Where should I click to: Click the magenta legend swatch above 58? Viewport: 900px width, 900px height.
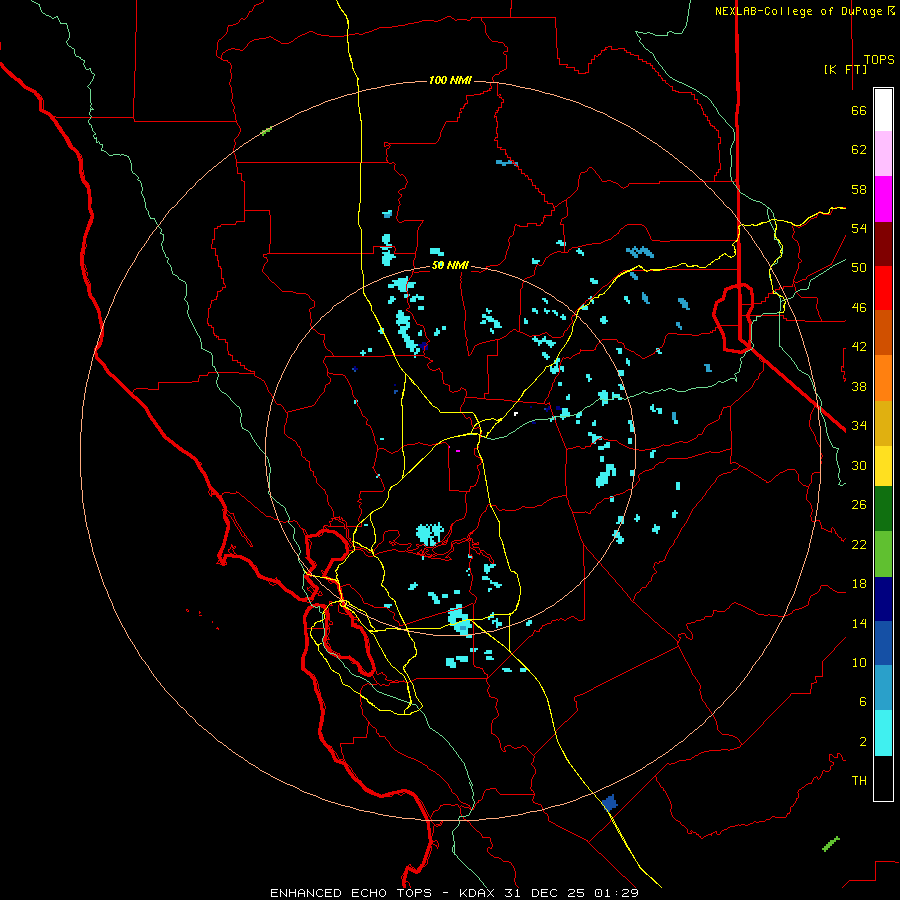883,199
